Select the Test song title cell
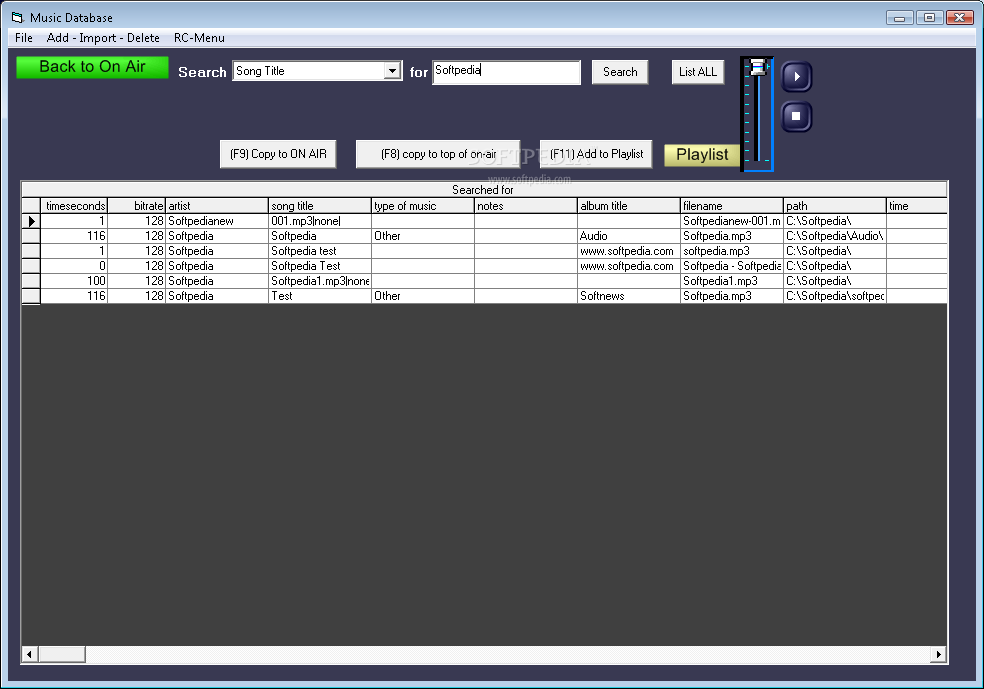Screen dimensions: 984x689 pyautogui.click(x=320, y=296)
